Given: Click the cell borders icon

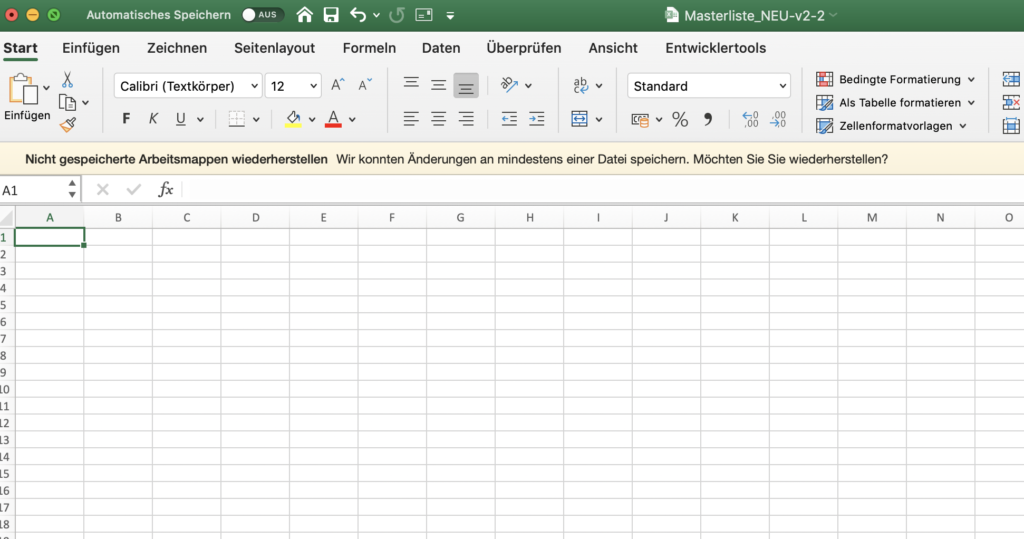Looking at the screenshot, I should 236,119.
